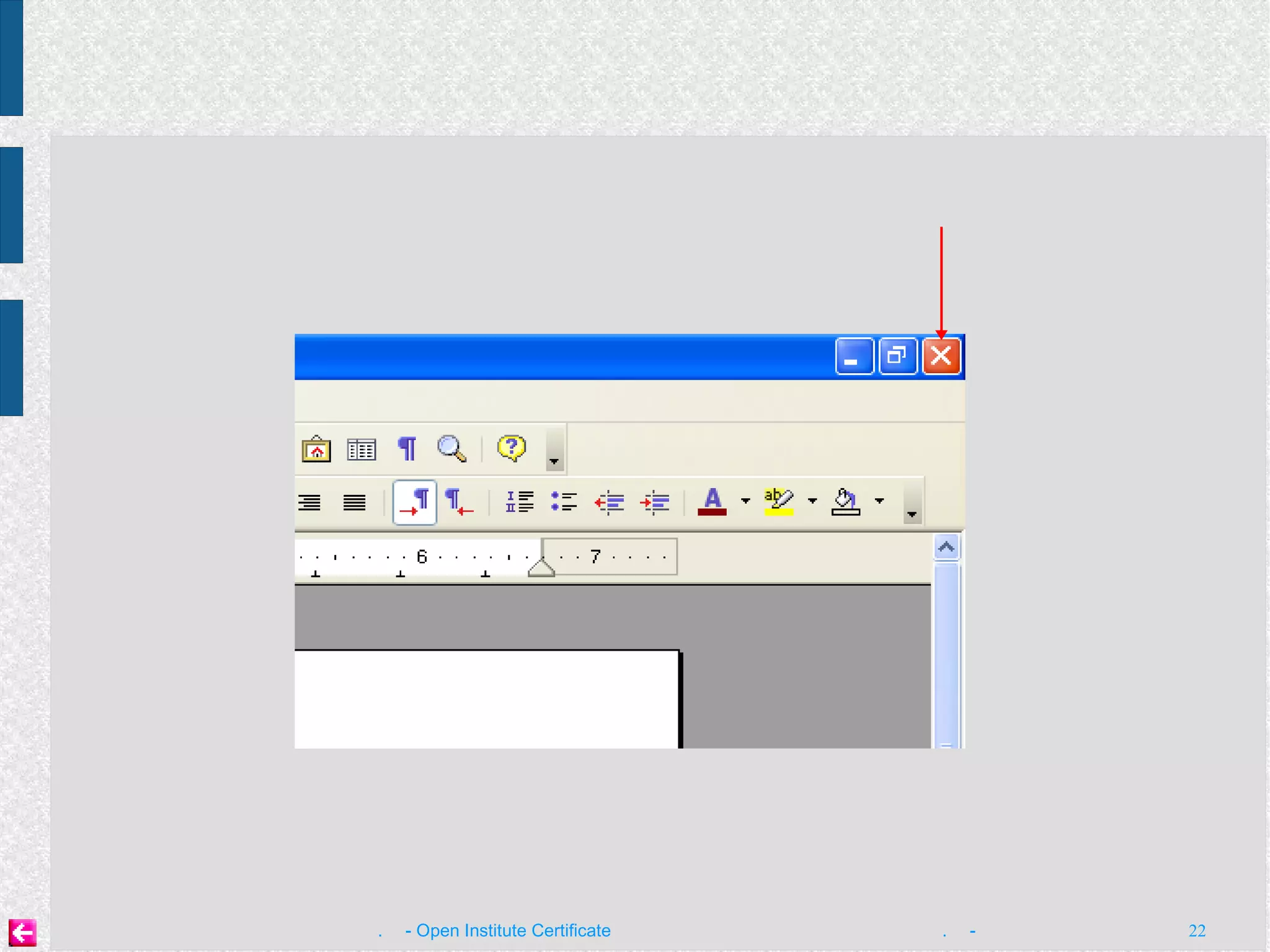The width and height of the screenshot is (1270, 952).
Task: Turn on bulleted list
Action: (x=564, y=501)
